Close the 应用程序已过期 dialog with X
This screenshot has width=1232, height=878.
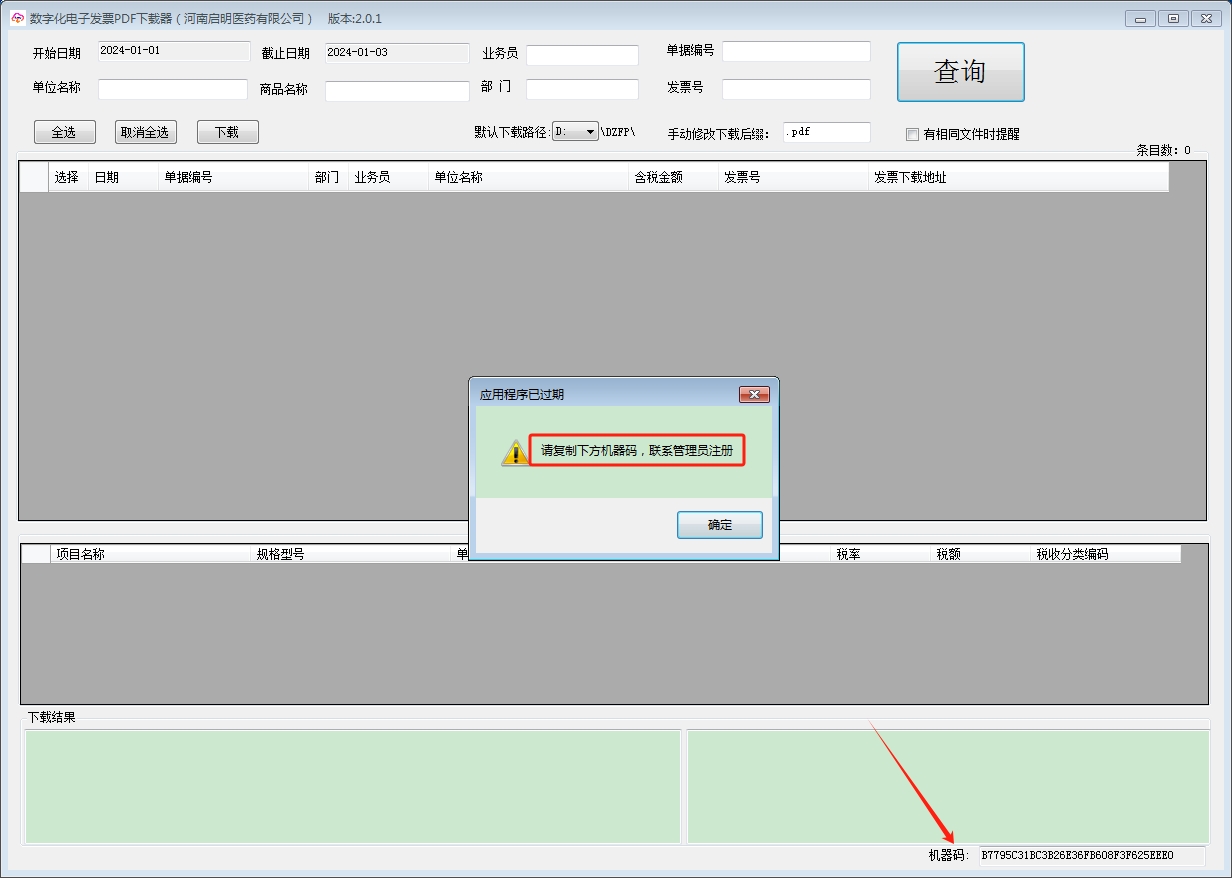coord(753,395)
